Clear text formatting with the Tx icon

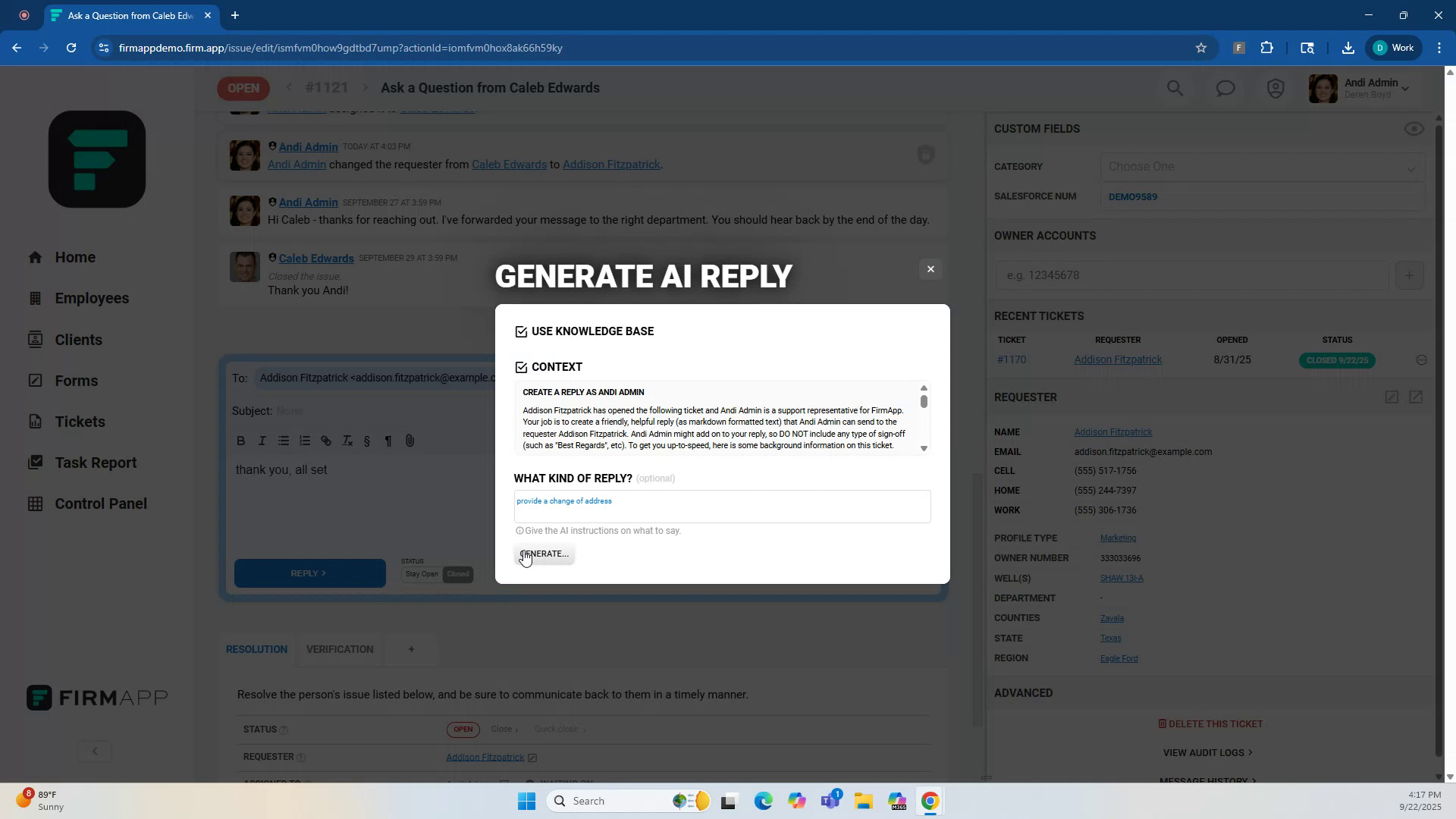pos(347,441)
